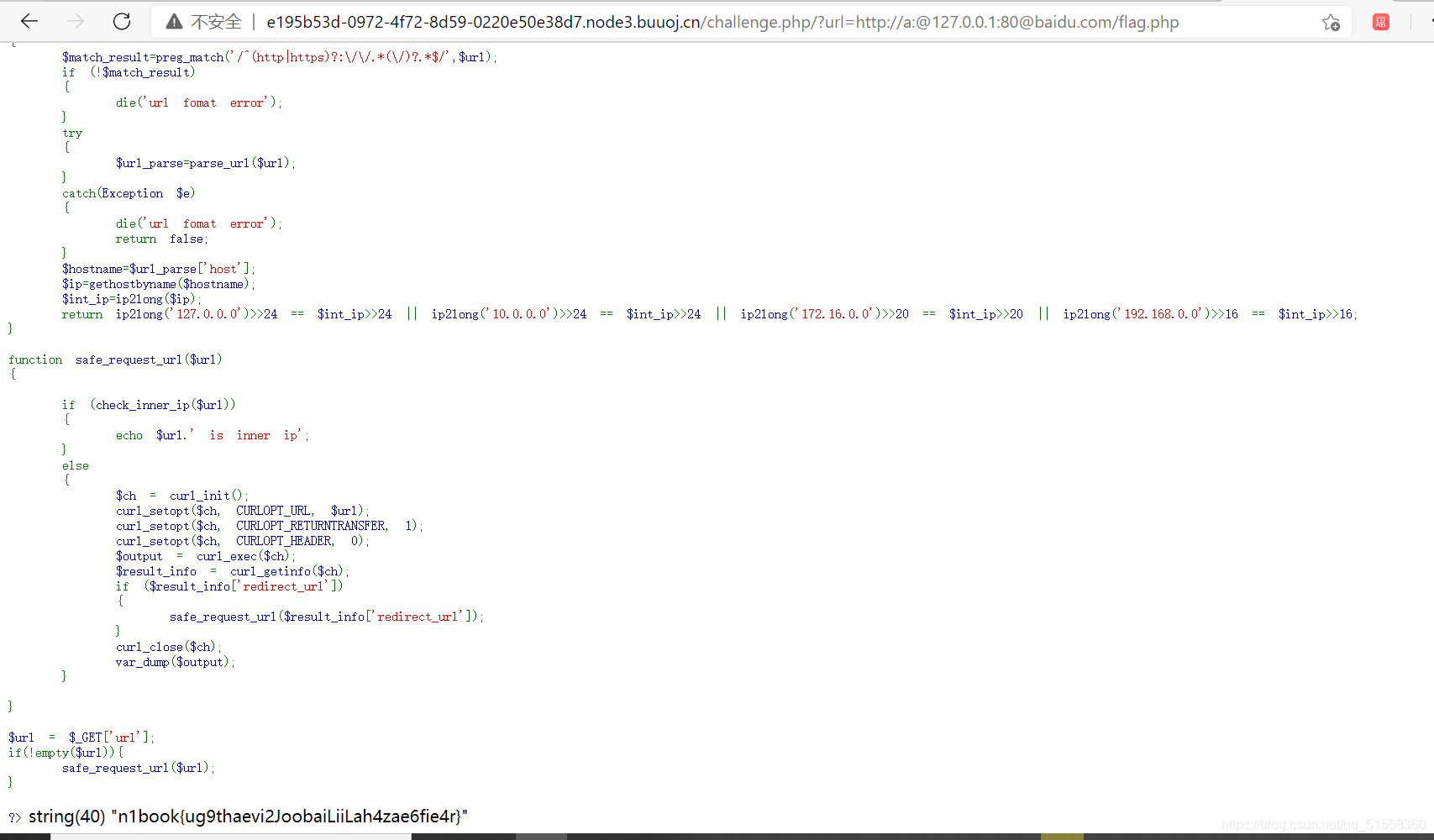Click the CURLOPT_RETURNTRANSFER setopt line
The height and width of the screenshot is (840, 1434).
point(270,526)
